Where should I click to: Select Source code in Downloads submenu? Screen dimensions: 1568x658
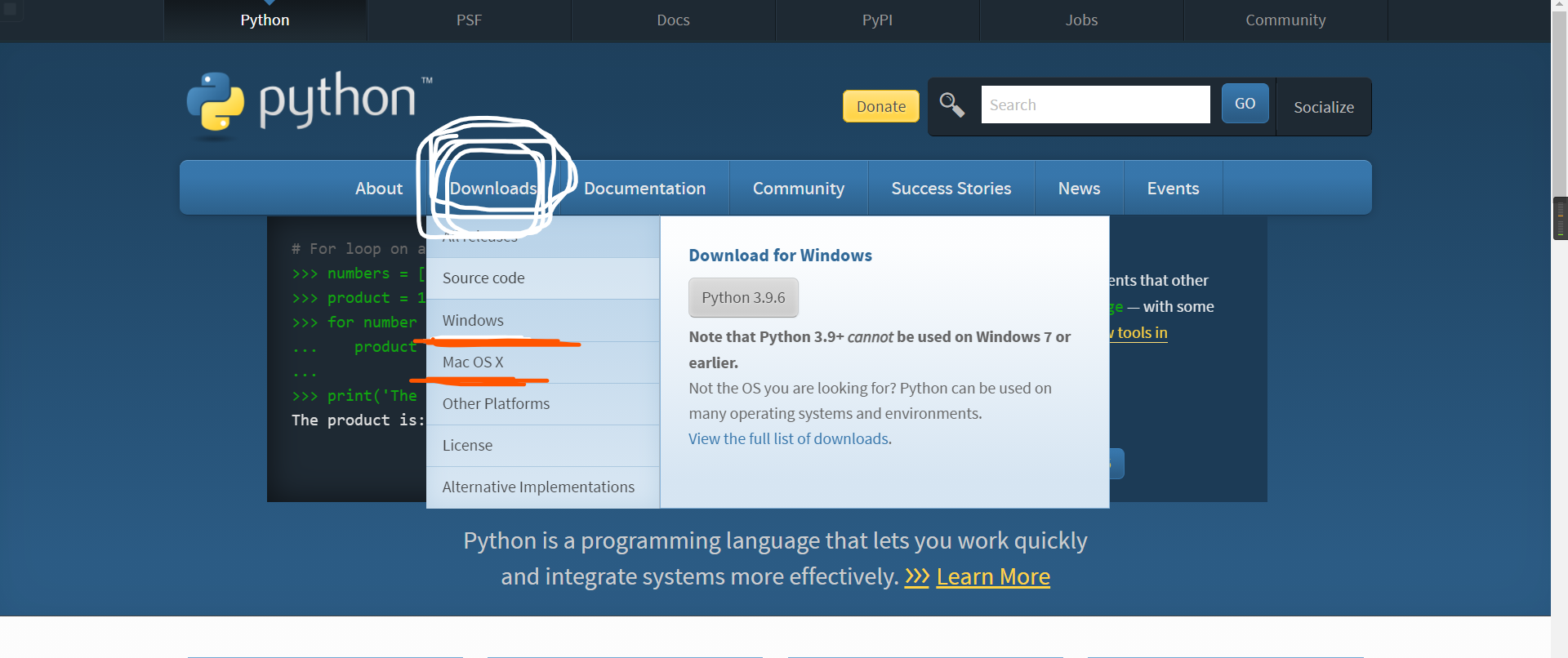(542, 278)
